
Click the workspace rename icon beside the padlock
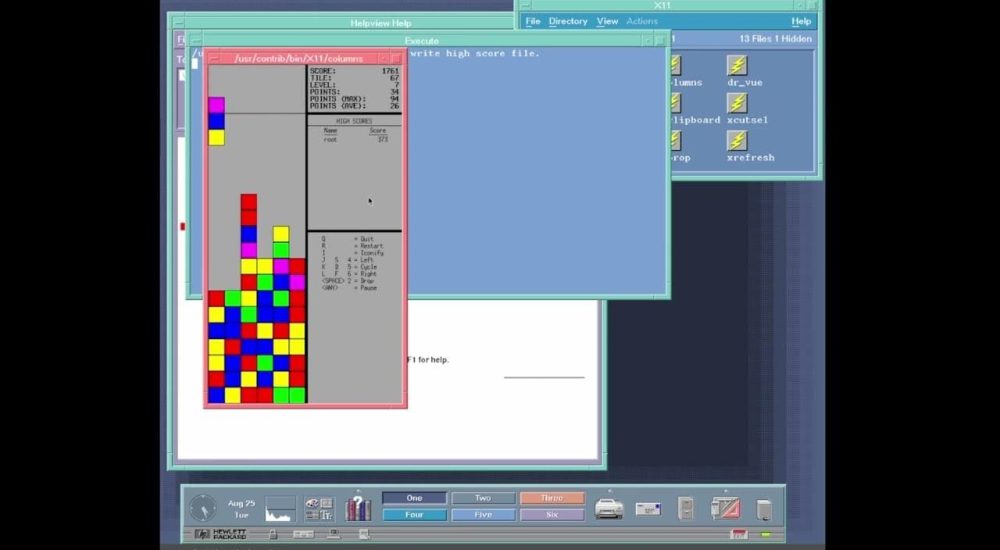pyautogui.click(x=303, y=534)
